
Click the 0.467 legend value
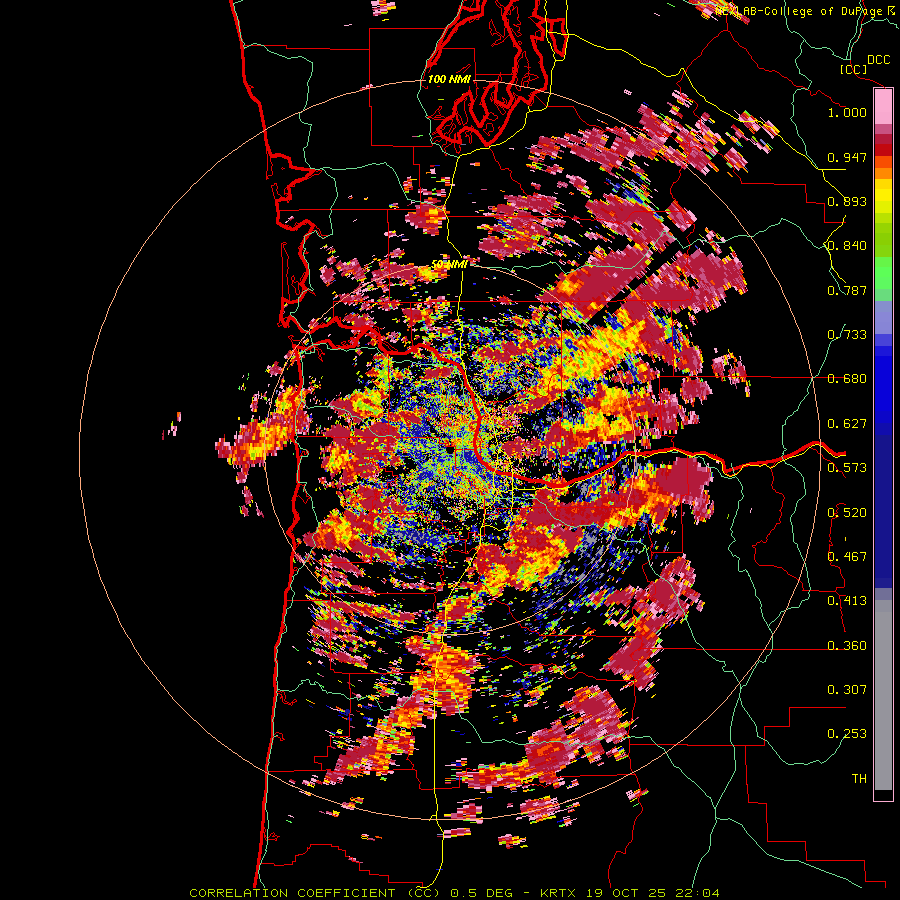click(x=847, y=557)
